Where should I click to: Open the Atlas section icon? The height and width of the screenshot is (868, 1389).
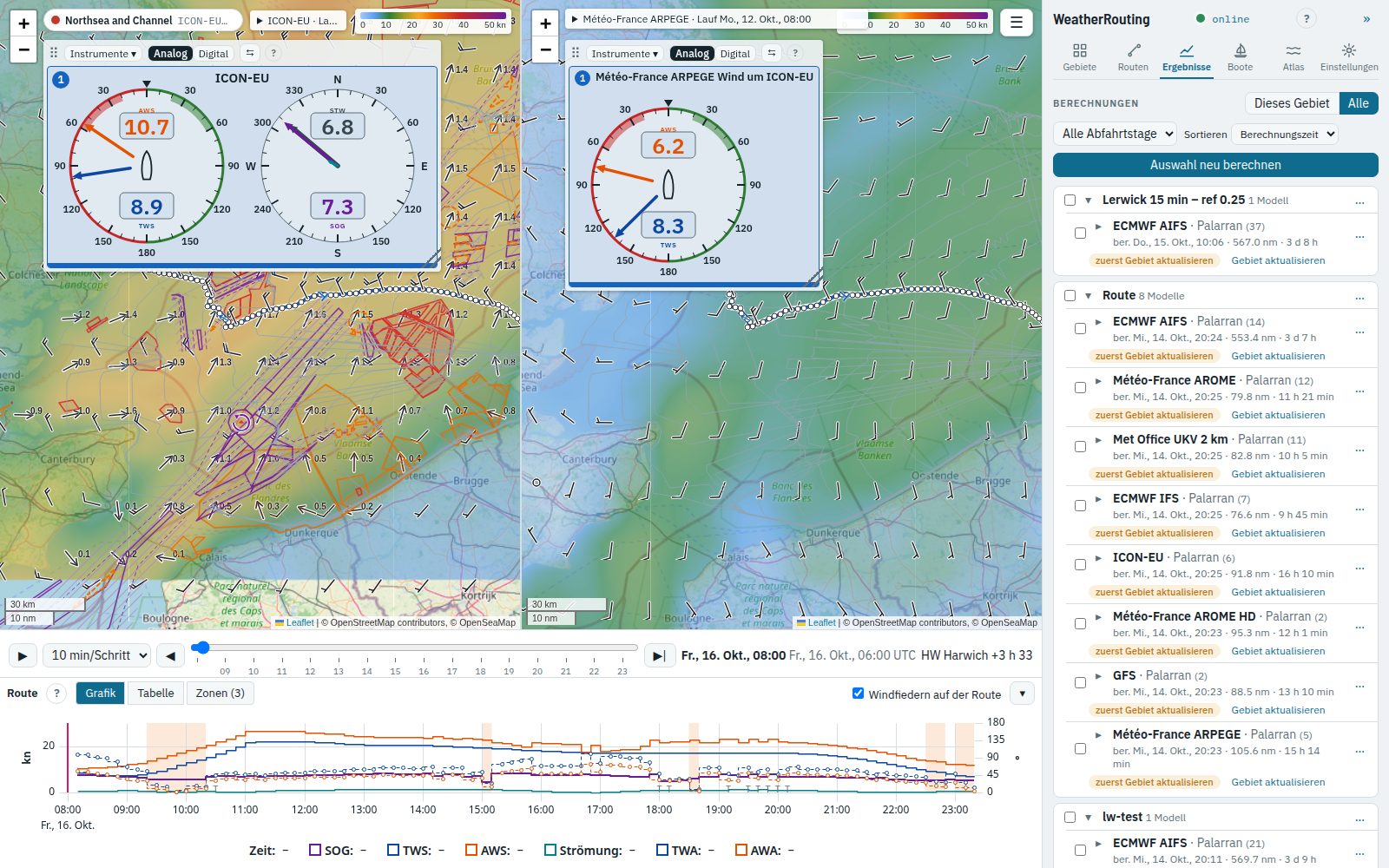point(1294,57)
